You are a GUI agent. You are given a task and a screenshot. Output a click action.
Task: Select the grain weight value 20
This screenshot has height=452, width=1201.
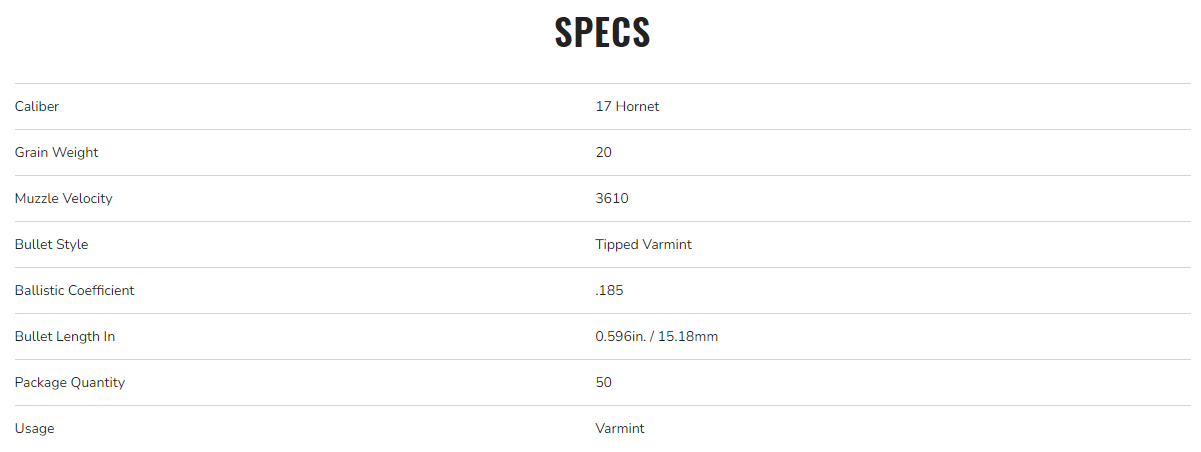click(603, 152)
